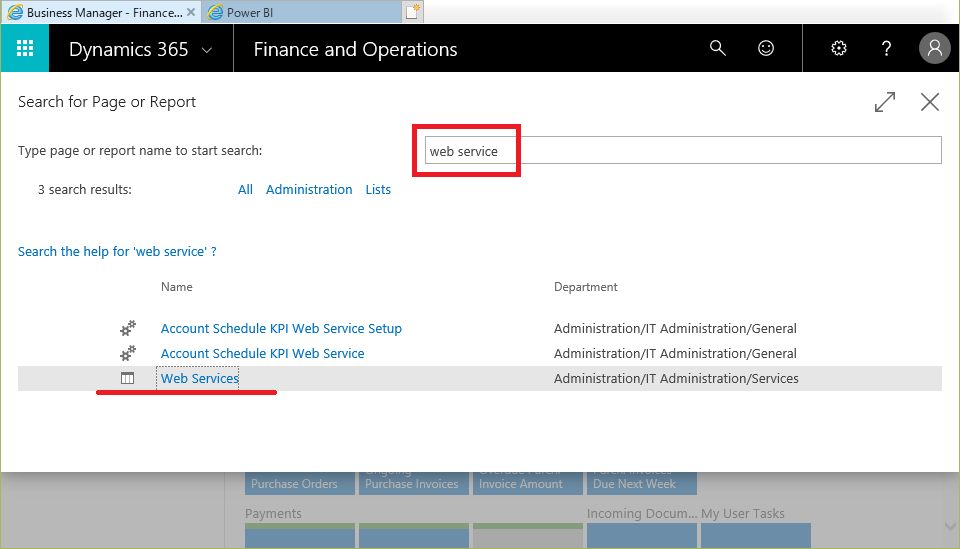Viewport: 960px width, 549px height.
Task: Open the app launcher waffle icon
Action: [24, 48]
